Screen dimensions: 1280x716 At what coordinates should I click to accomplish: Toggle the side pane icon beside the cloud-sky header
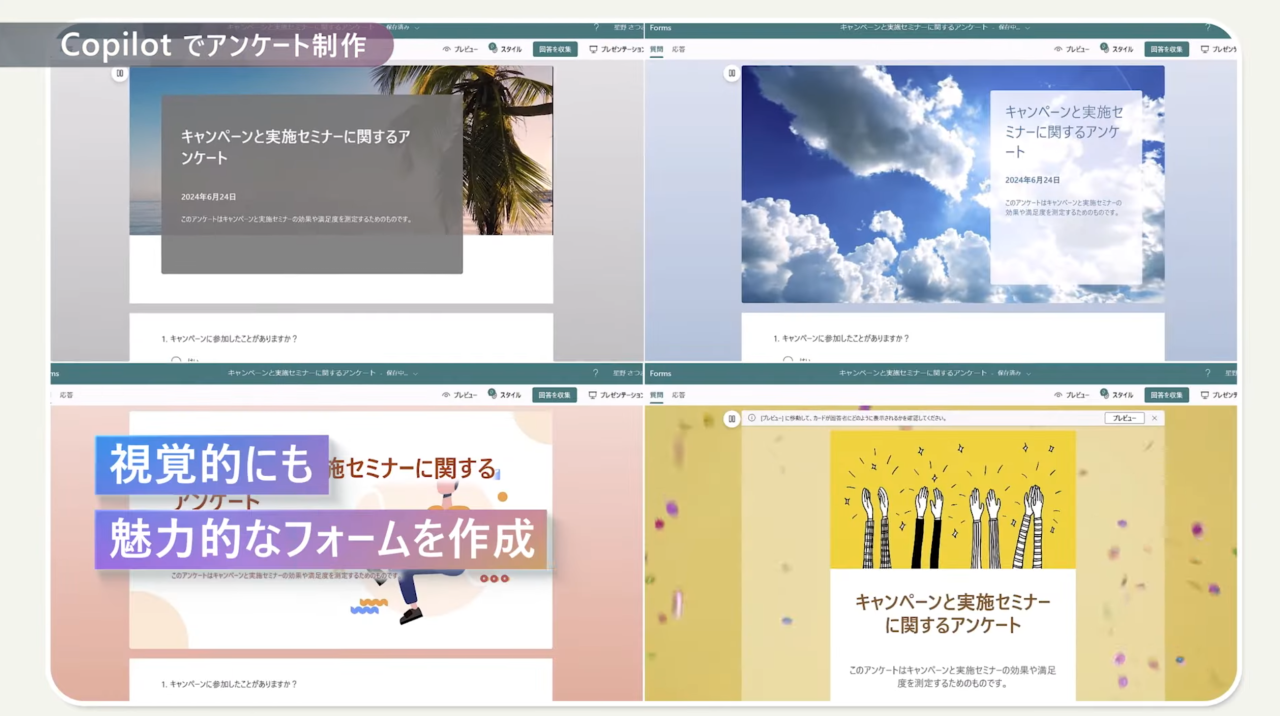click(x=732, y=73)
